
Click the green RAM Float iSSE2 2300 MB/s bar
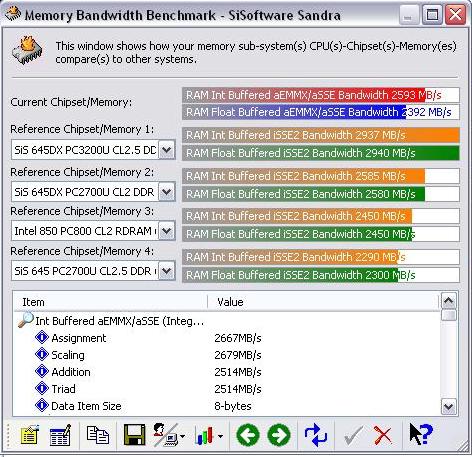[321, 275]
